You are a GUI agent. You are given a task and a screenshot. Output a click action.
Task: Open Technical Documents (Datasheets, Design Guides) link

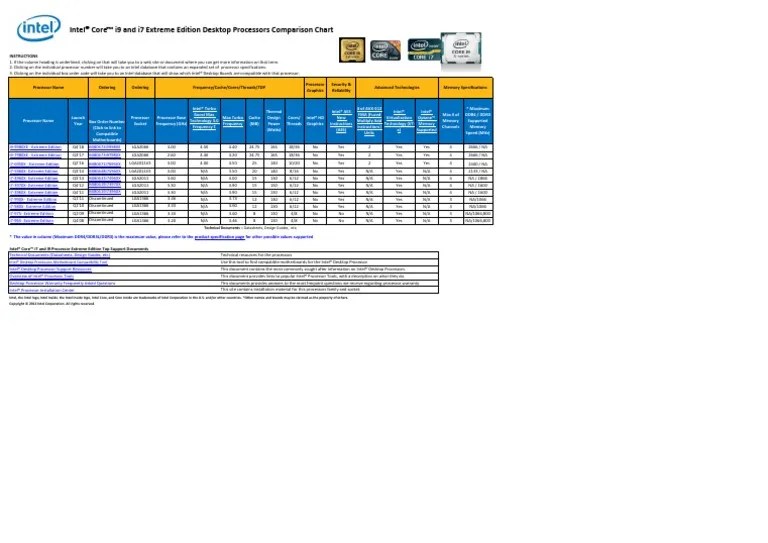point(60,255)
